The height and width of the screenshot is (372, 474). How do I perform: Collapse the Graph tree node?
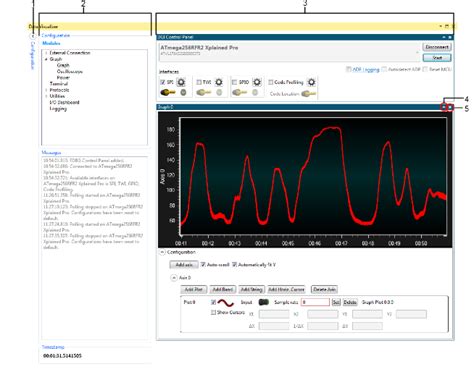[46, 59]
